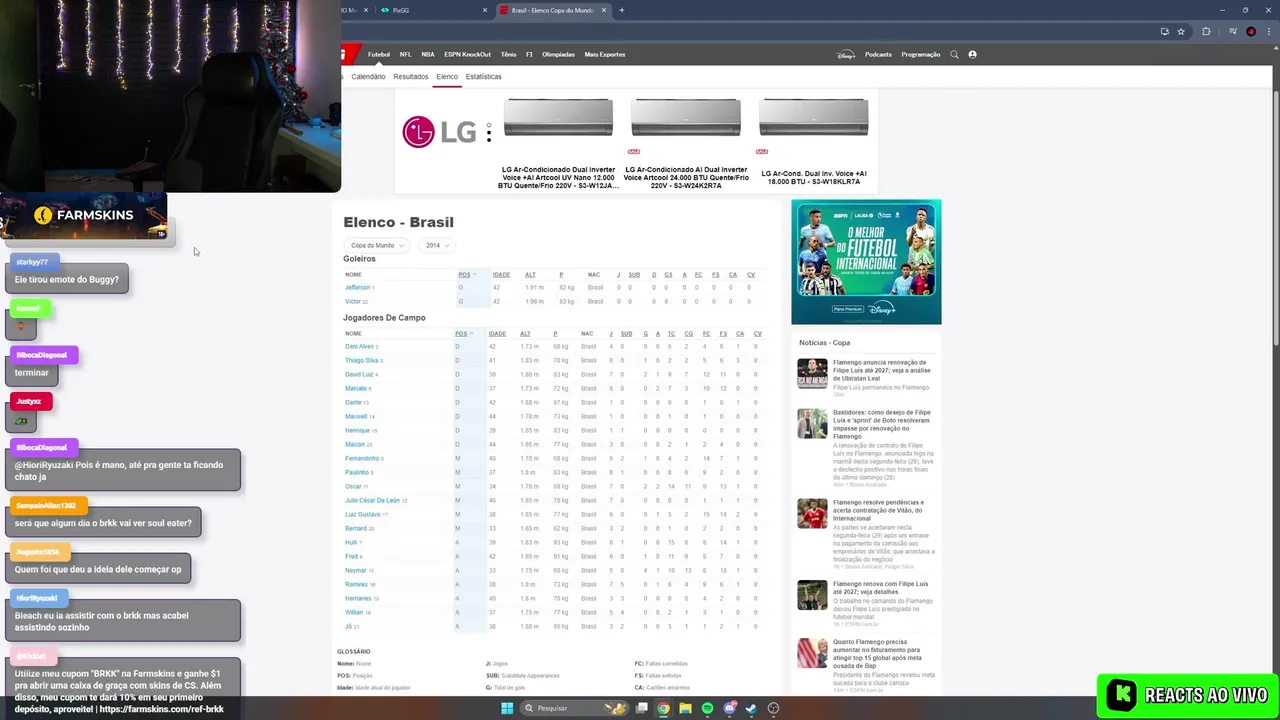
Task: Open the F1 section
Action: point(530,54)
